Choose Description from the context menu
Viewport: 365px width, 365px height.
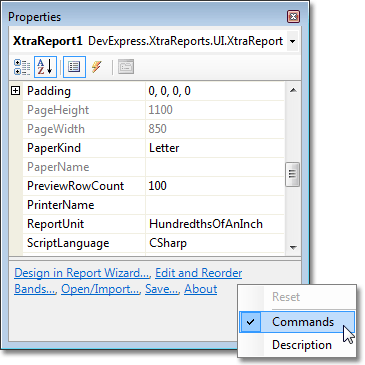coord(302,345)
